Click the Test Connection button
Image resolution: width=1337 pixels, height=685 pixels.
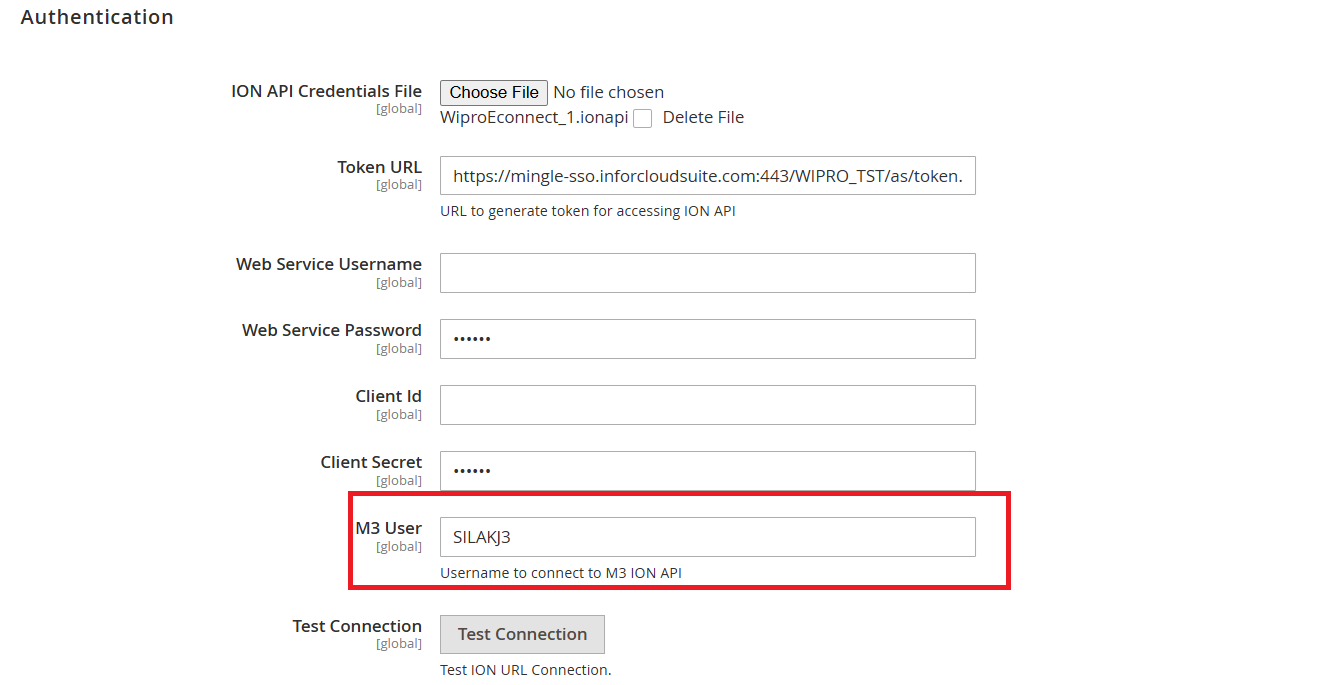tap(522, 634)
